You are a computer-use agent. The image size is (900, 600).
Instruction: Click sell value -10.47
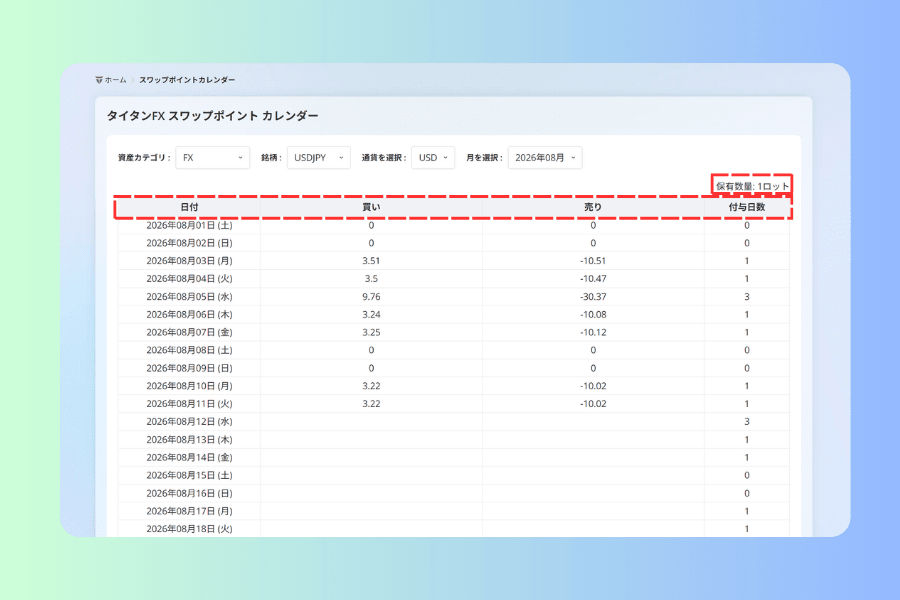coord(593,278)
